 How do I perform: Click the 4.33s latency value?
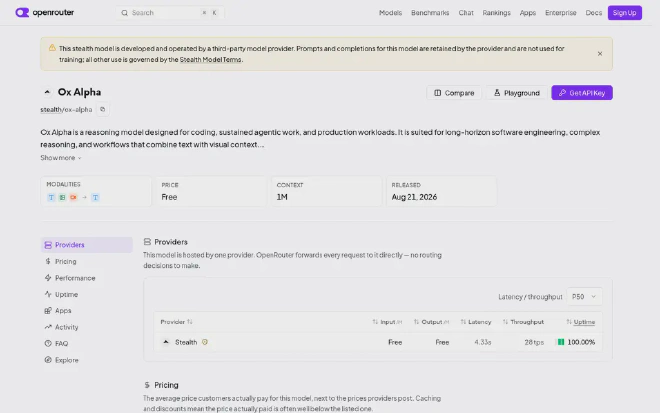pos(483,342)
